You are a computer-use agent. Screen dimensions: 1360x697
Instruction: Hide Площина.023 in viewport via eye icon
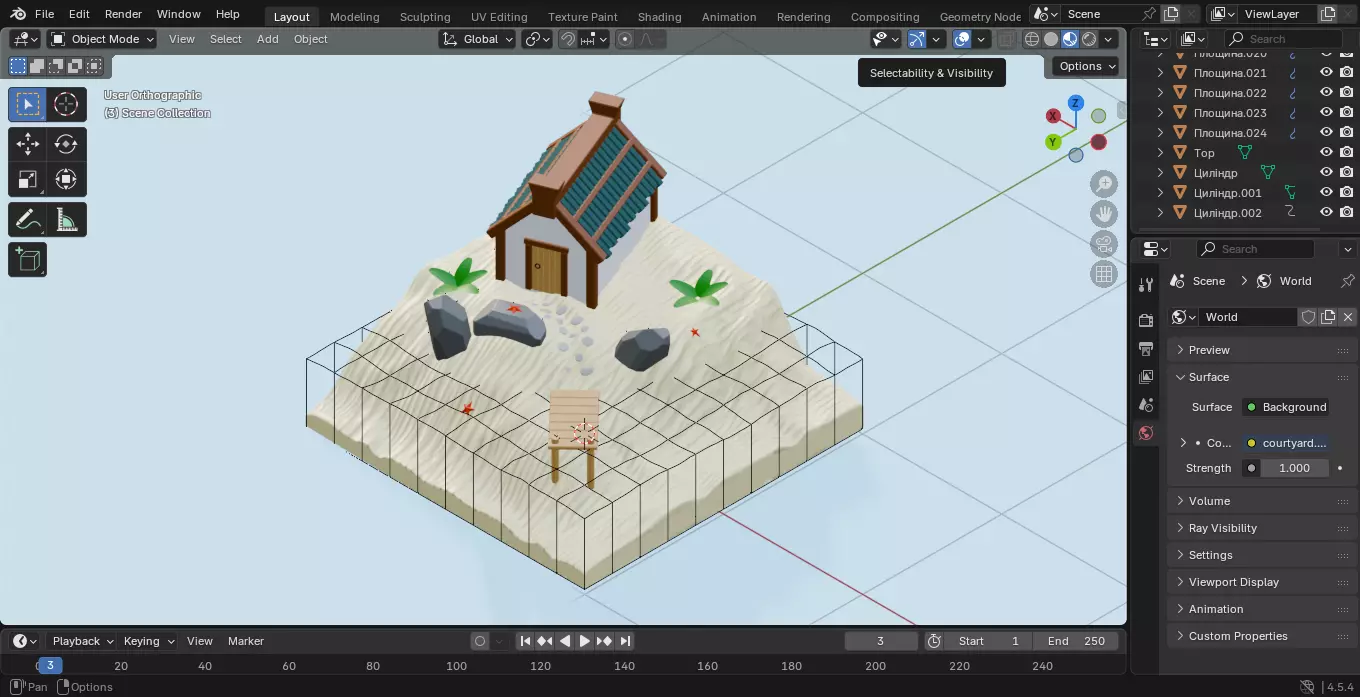tap(1326, 112)
